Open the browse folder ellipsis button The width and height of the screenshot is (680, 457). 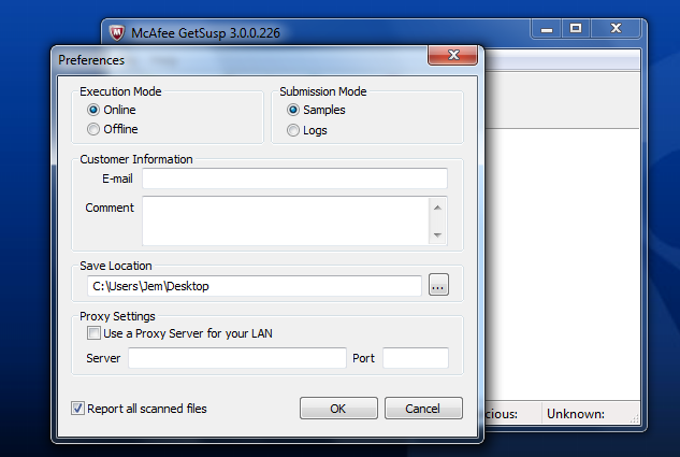[438, 285]
